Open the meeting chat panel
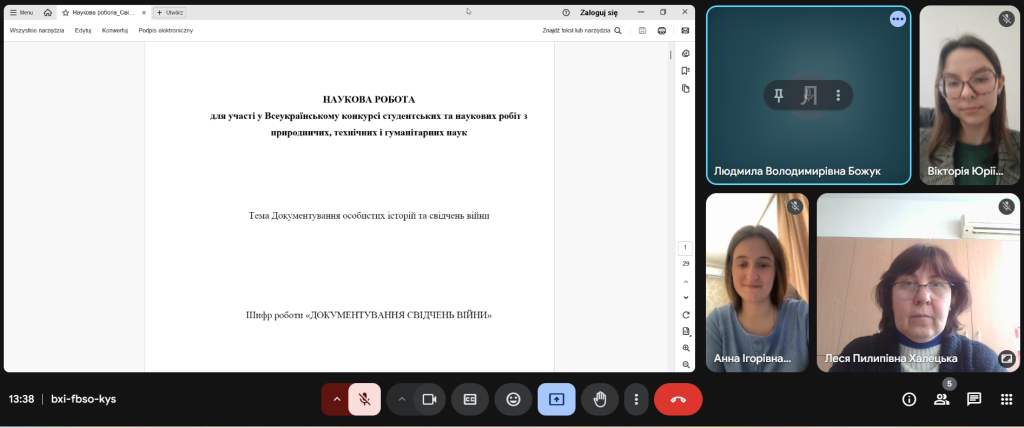 973,399
